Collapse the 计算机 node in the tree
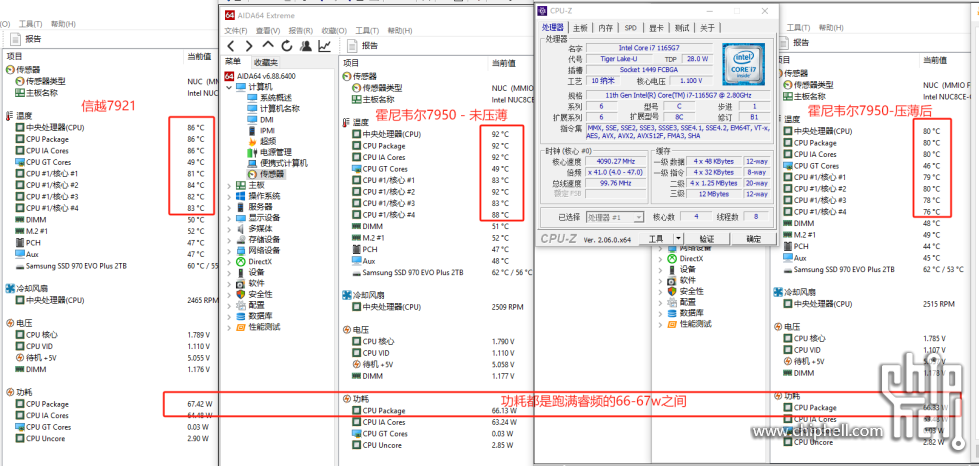Viewport: 979px width, 466px height. coord(229,87)
